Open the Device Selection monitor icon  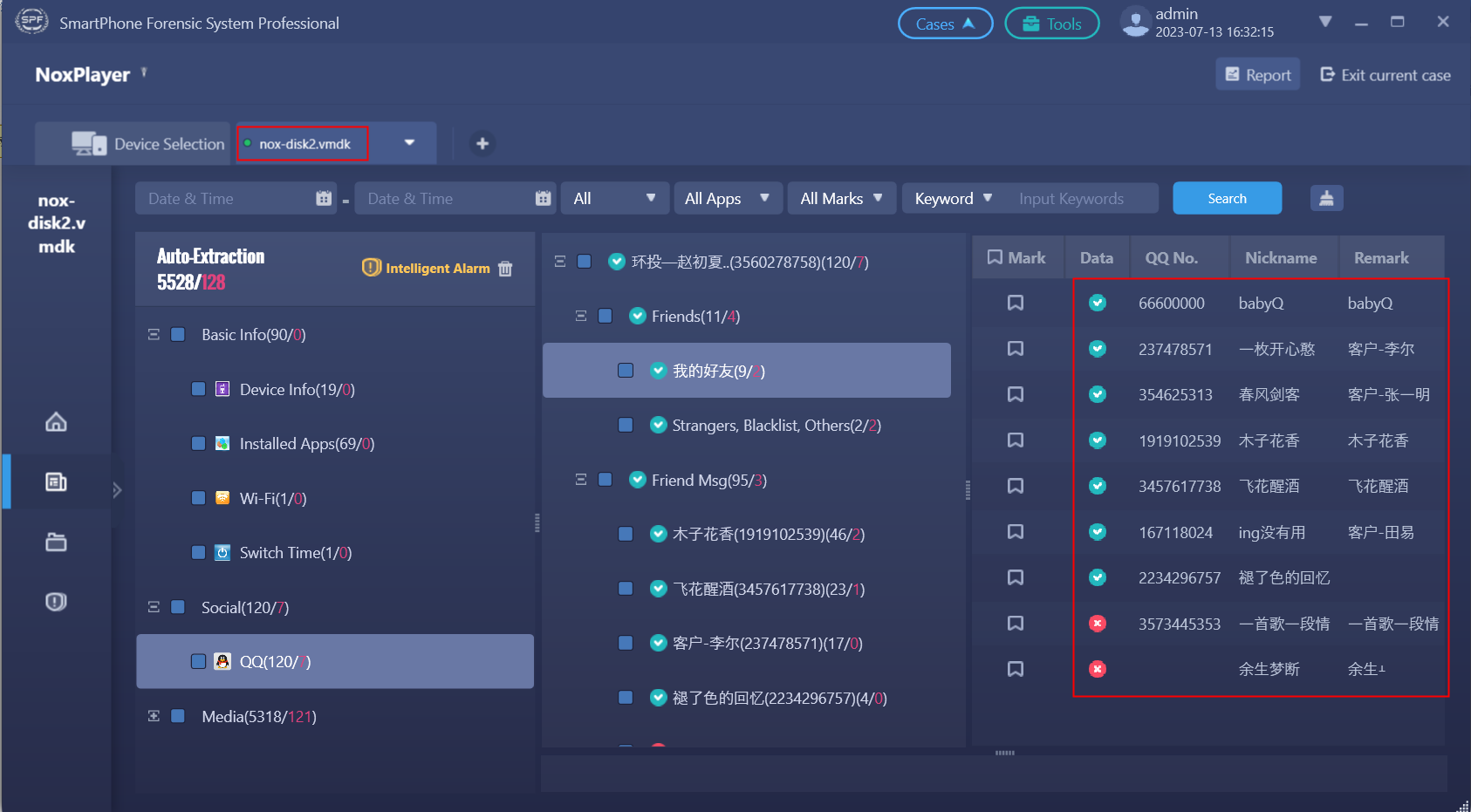(x=89, y=144)
